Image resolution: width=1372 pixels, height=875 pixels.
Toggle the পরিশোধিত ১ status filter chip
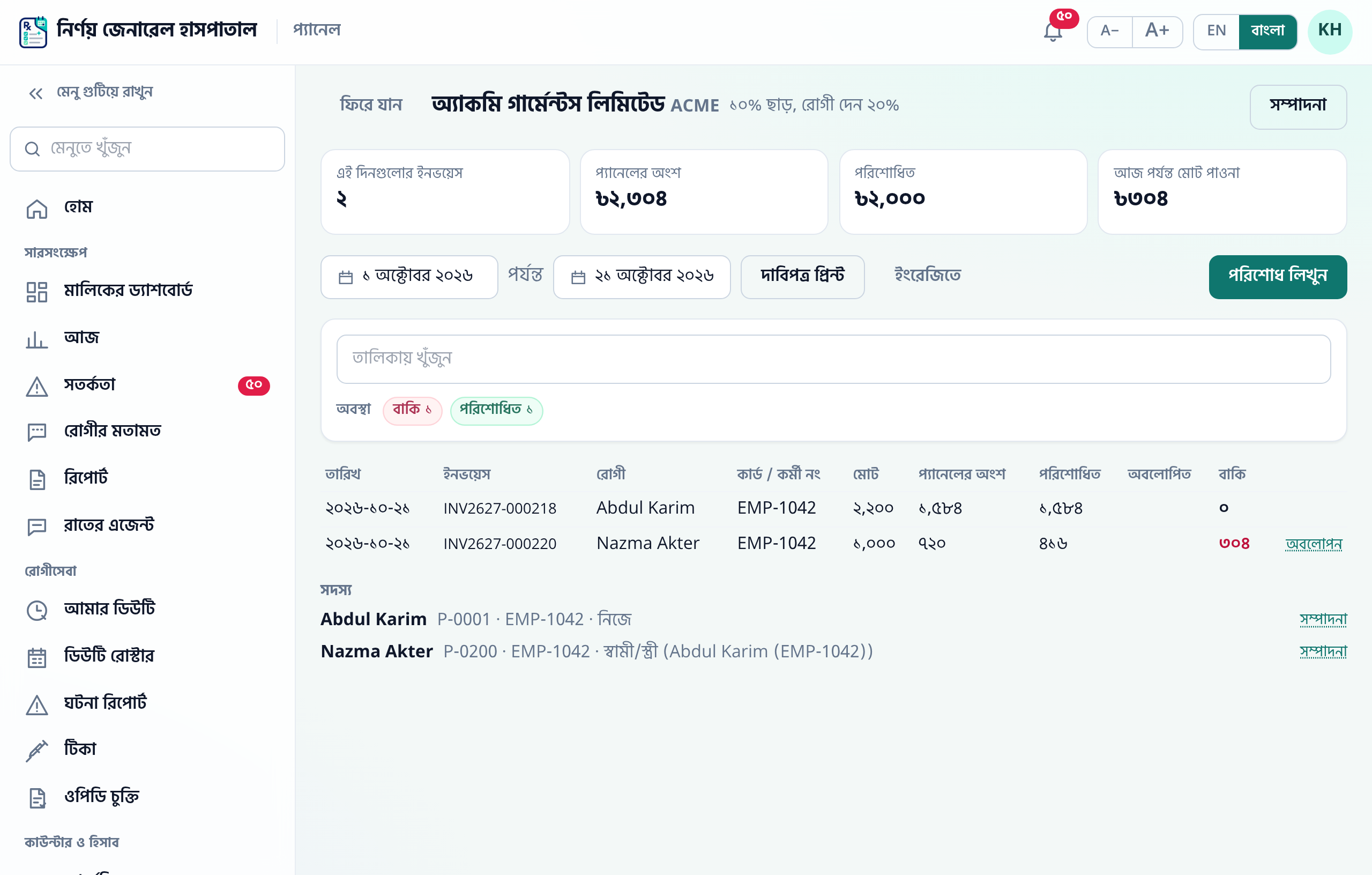click(496, 410)
